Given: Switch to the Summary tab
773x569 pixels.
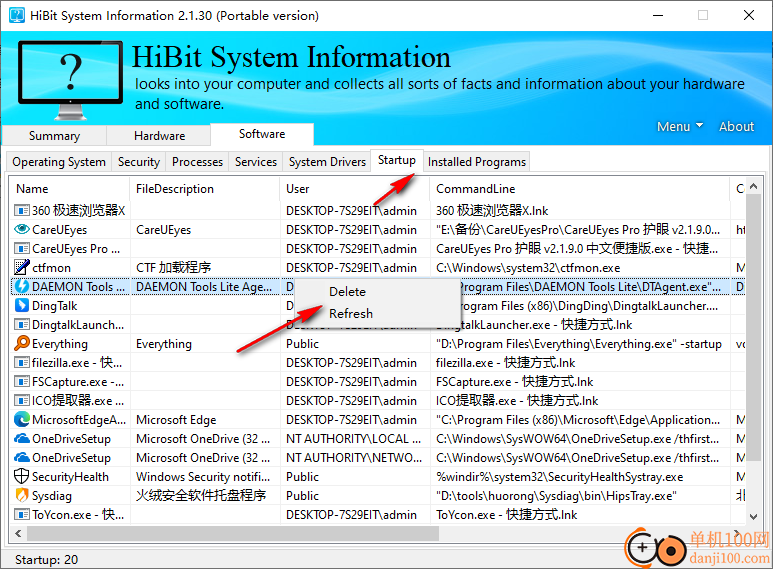Looking at the screenshot, I should [54, 136].
